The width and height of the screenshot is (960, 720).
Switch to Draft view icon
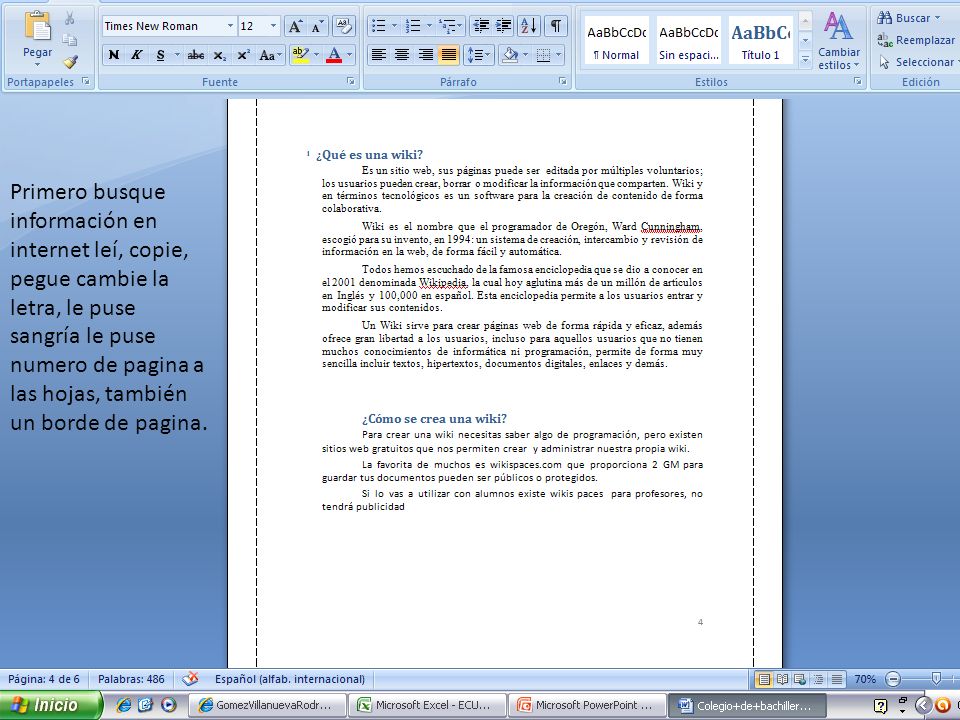836,679
